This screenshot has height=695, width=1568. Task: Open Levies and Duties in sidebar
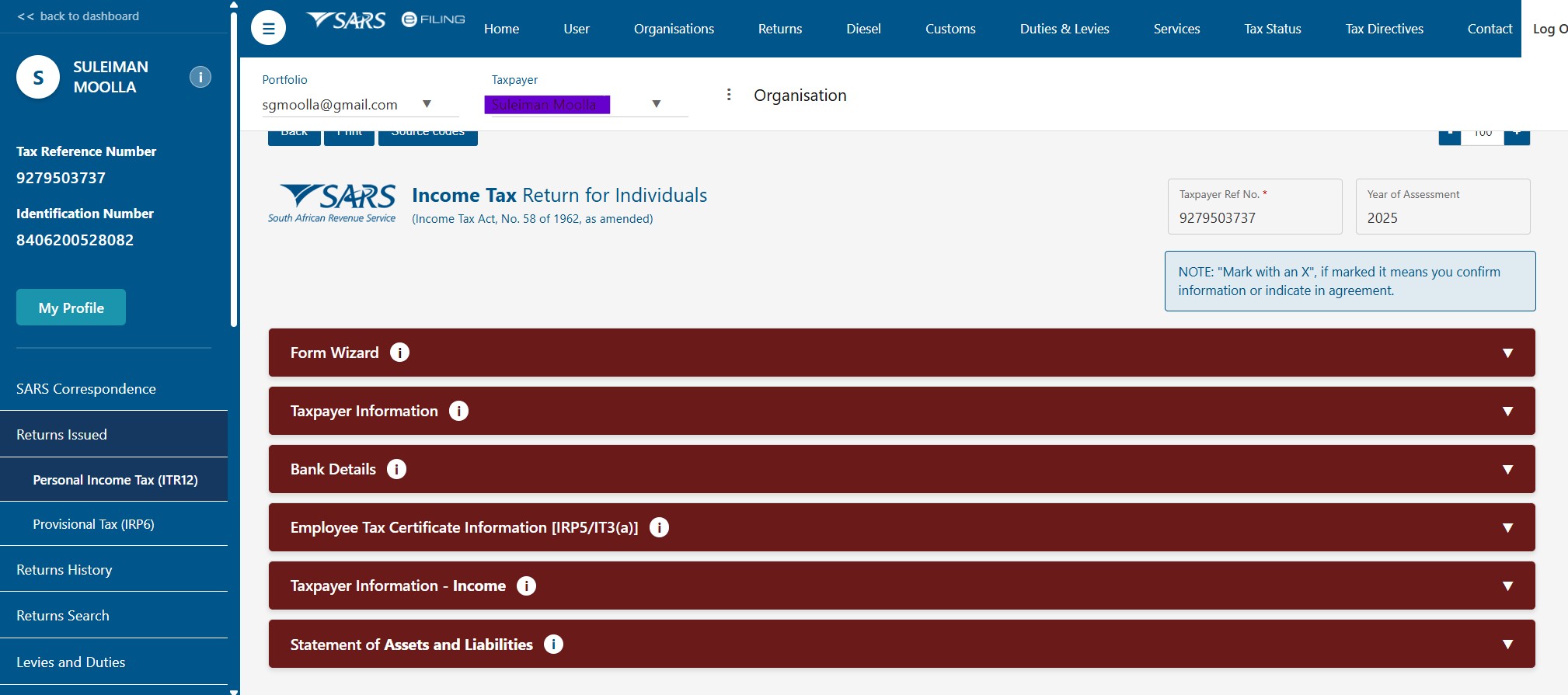pyautogui.click(x=113, y=662)
